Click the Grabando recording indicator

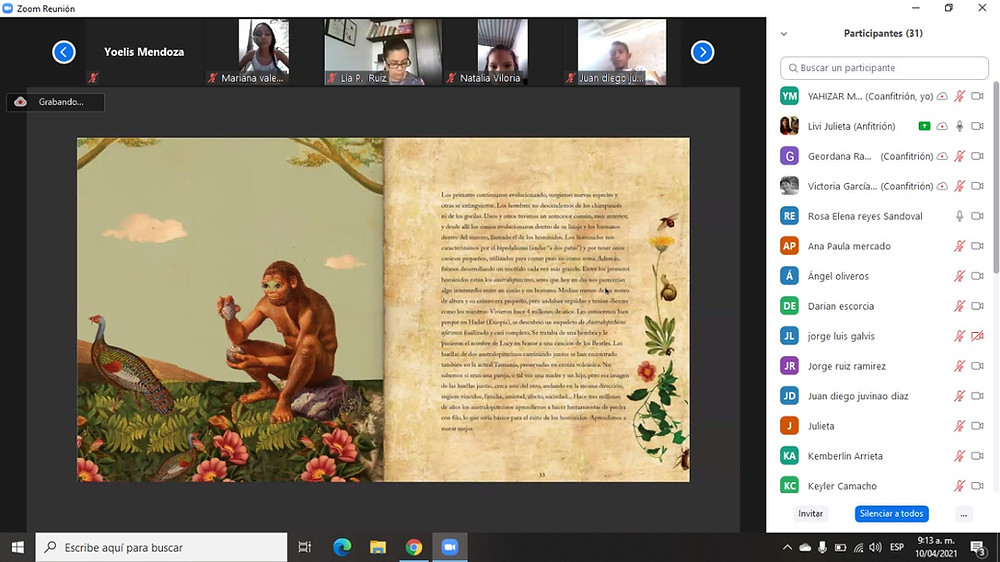(x=55, y=102)
